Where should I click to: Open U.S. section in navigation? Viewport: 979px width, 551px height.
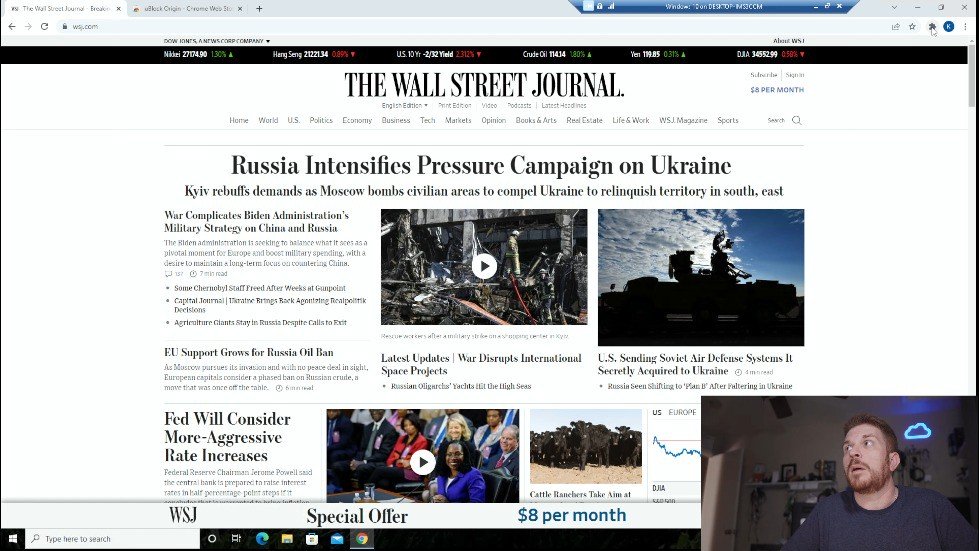tap(293, 120)
